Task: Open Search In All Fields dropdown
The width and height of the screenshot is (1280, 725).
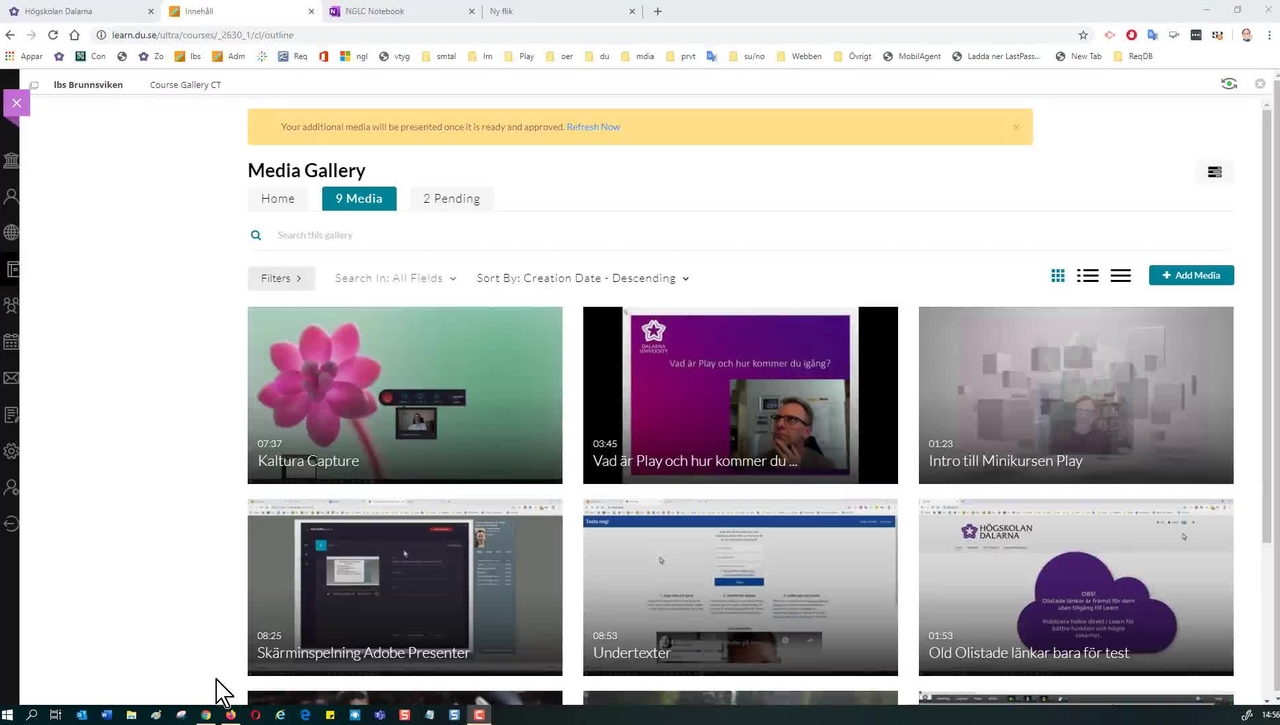Action: 395,278
